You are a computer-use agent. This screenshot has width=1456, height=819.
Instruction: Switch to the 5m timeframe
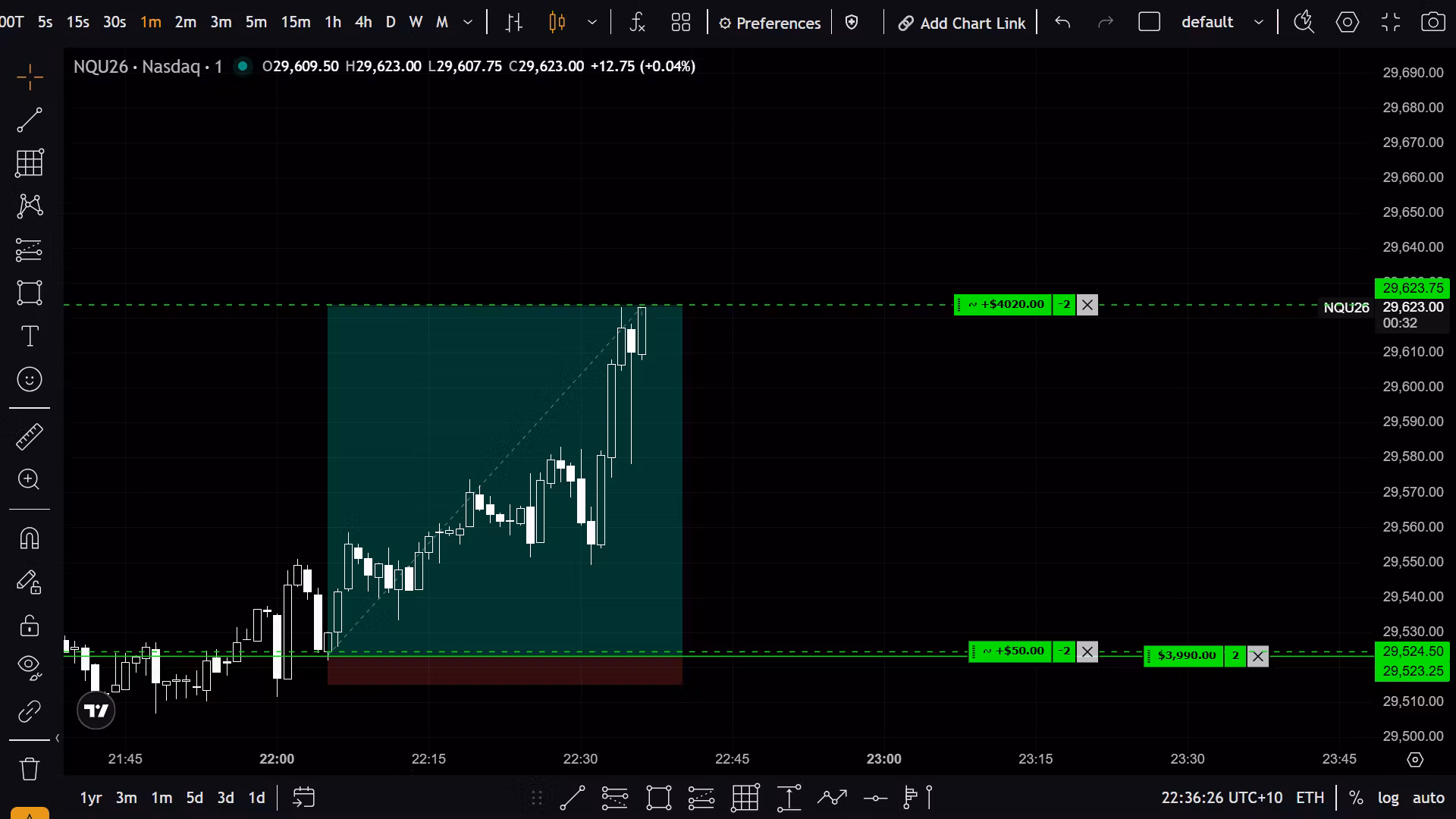pos(256,22)
